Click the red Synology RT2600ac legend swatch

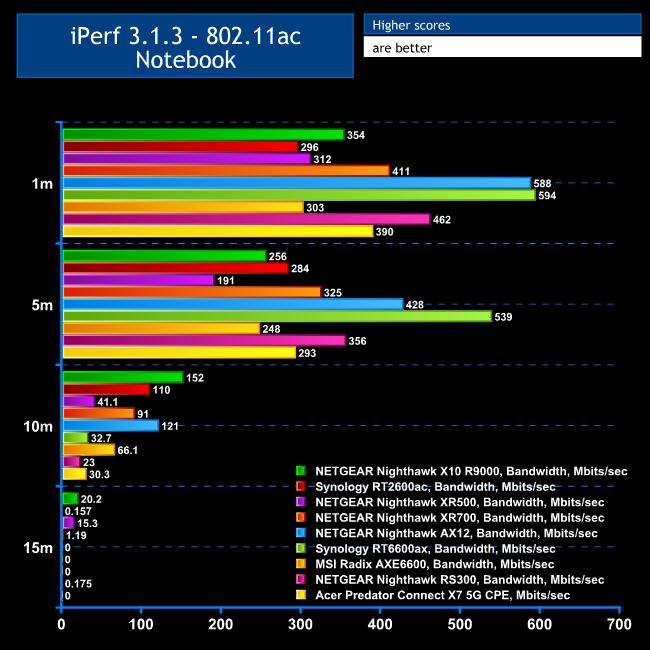click(301, 486)
